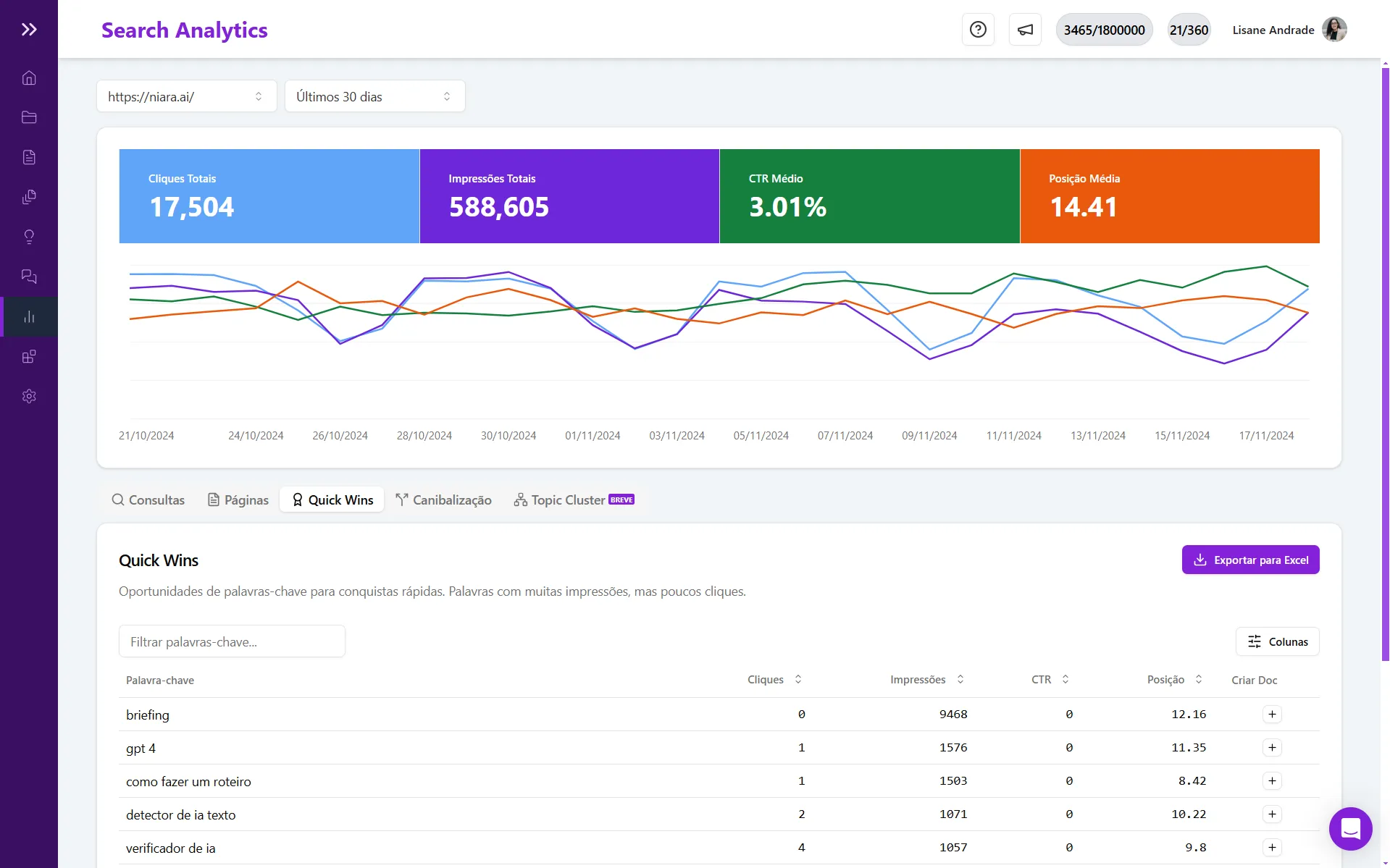
Task: Click the Palavra-chave column header
Action: point(160,680)
